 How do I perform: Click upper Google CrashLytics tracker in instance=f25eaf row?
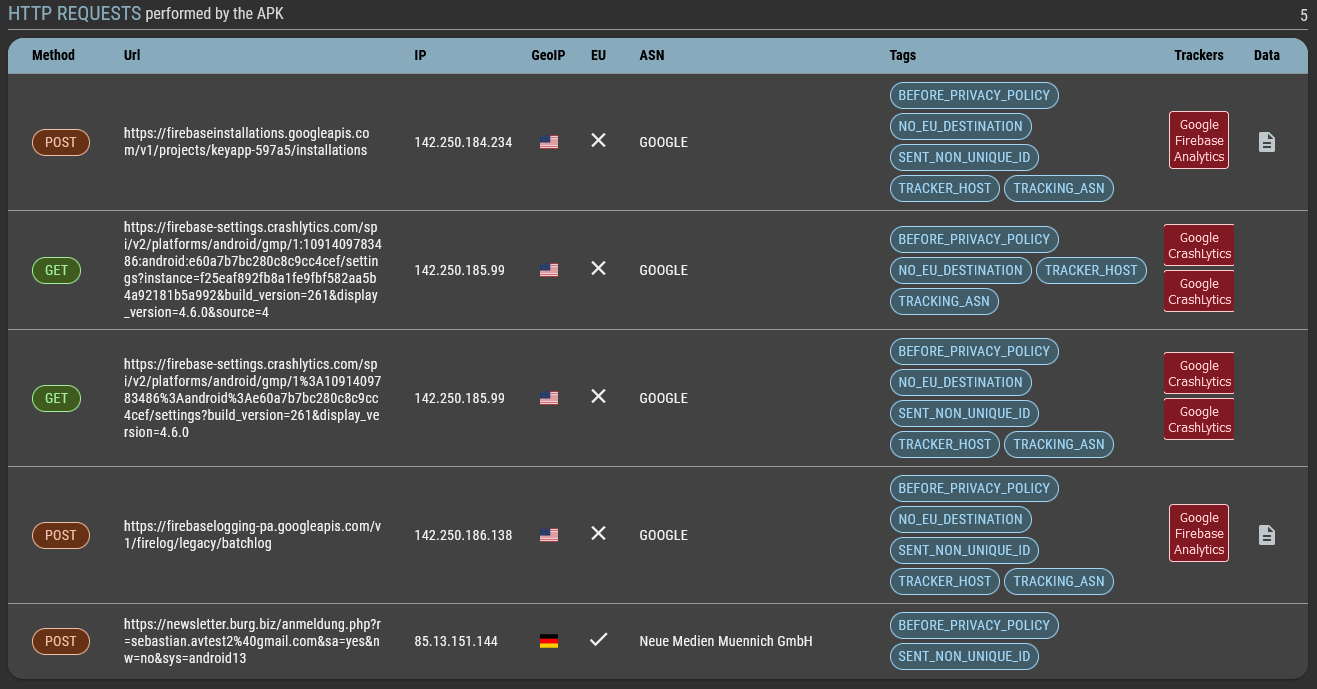(1199, 246)
